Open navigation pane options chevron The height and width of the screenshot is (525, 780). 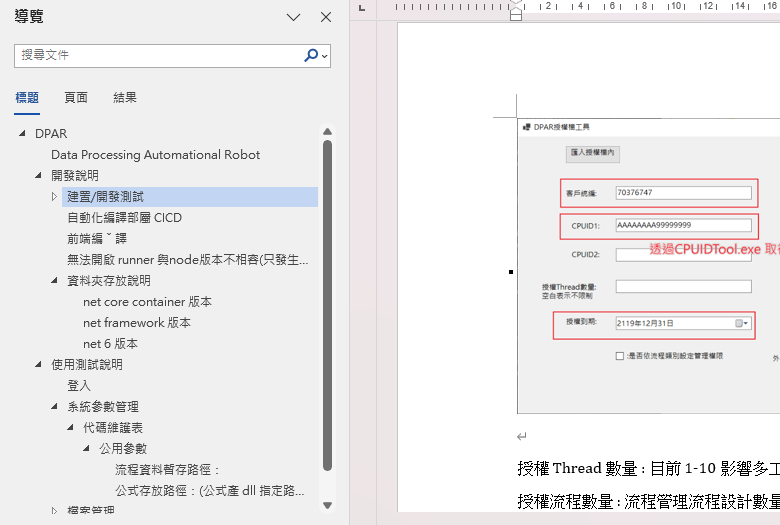293,17
